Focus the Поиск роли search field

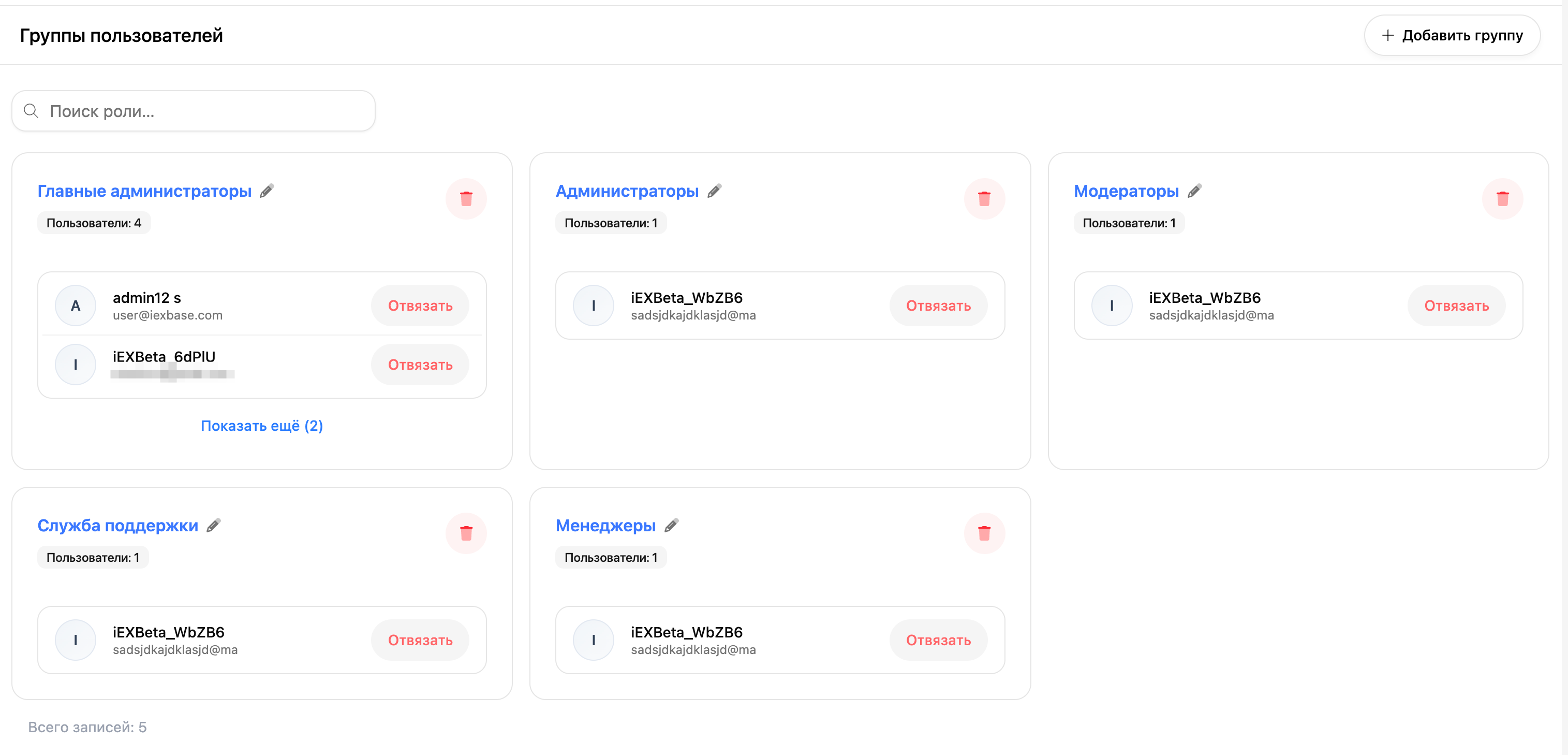click(x=194, y=111)
